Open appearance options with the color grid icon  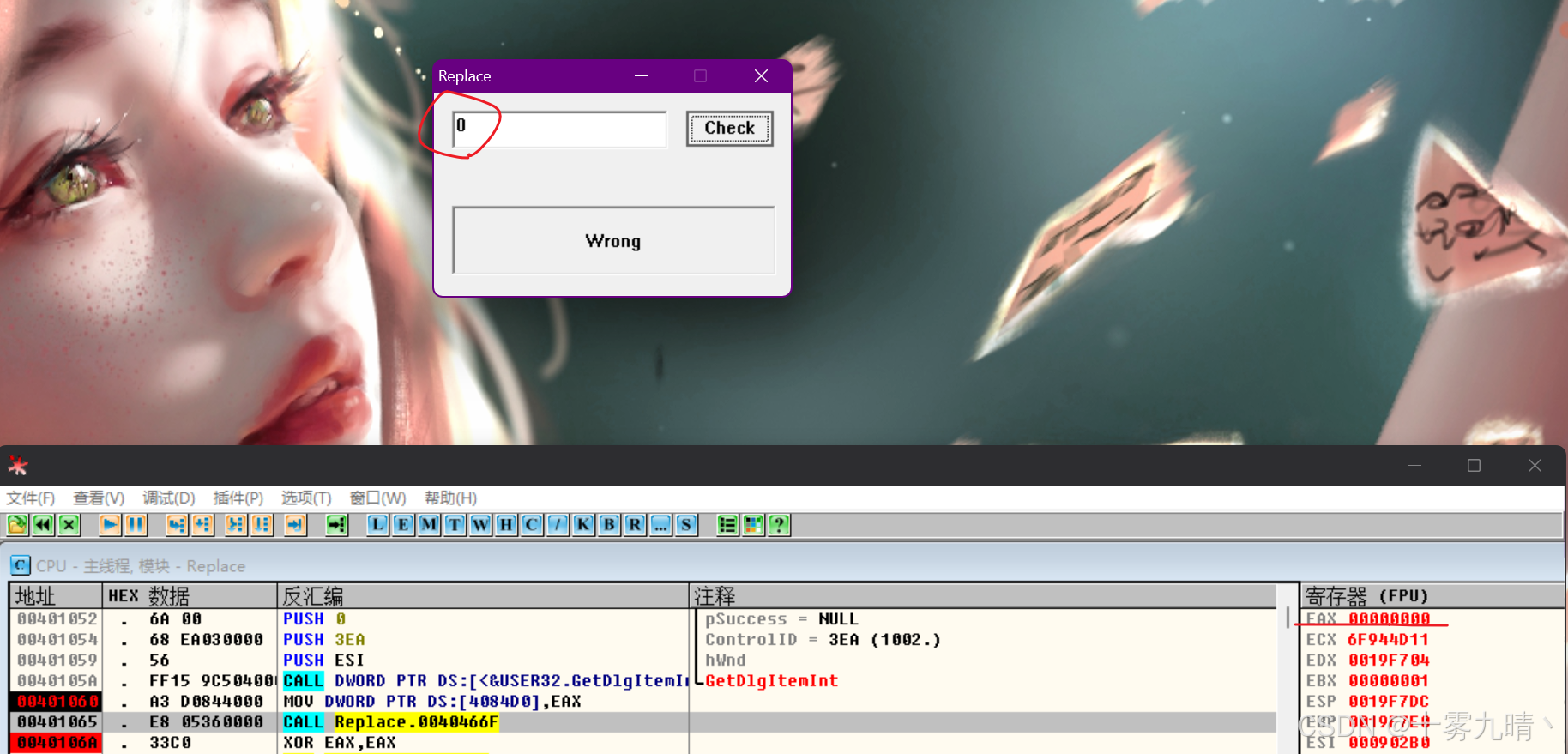pyautogui.click(x=753, y=525)
